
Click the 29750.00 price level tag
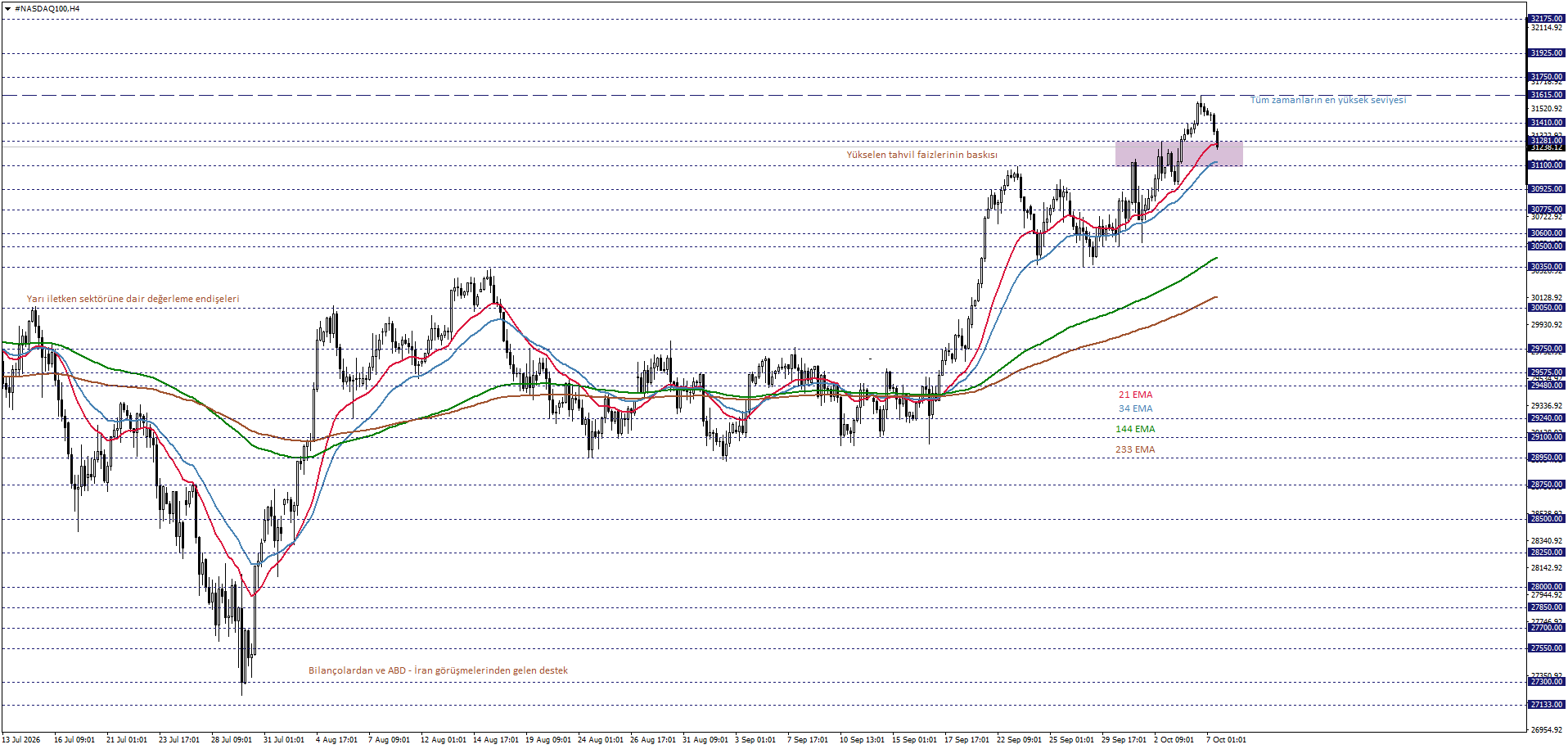tap(1547, 349)
